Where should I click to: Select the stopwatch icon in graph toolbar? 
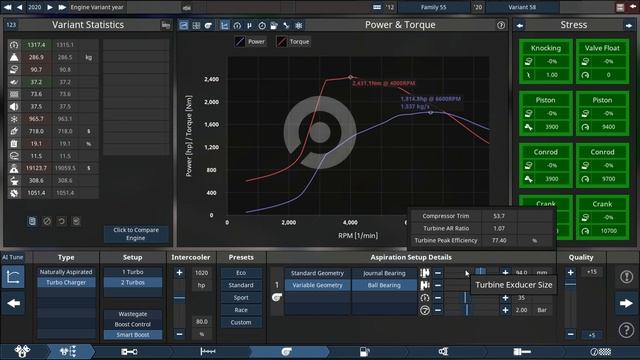click(262, 25)
